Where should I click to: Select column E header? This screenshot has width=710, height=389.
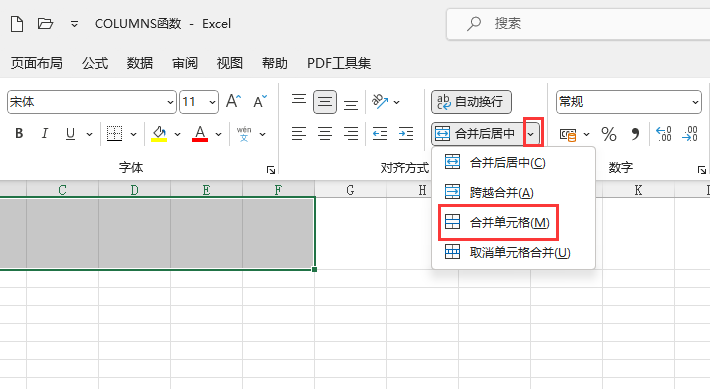pyautogui.click(x=206, y=190)
